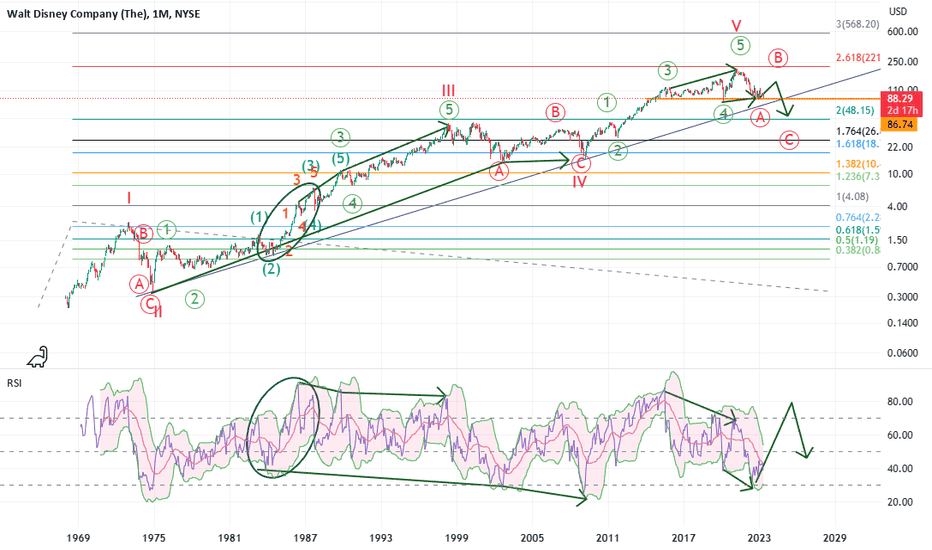Click 2029 on the time axis

click(835, 539)
